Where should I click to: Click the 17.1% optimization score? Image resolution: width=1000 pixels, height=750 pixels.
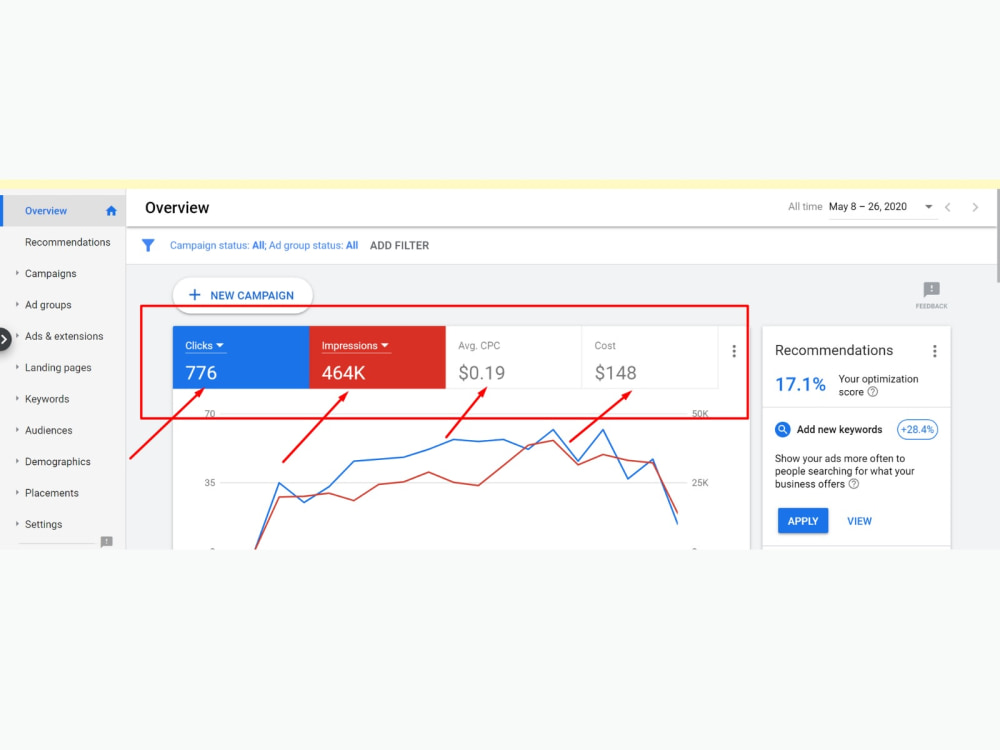point(800,385)
